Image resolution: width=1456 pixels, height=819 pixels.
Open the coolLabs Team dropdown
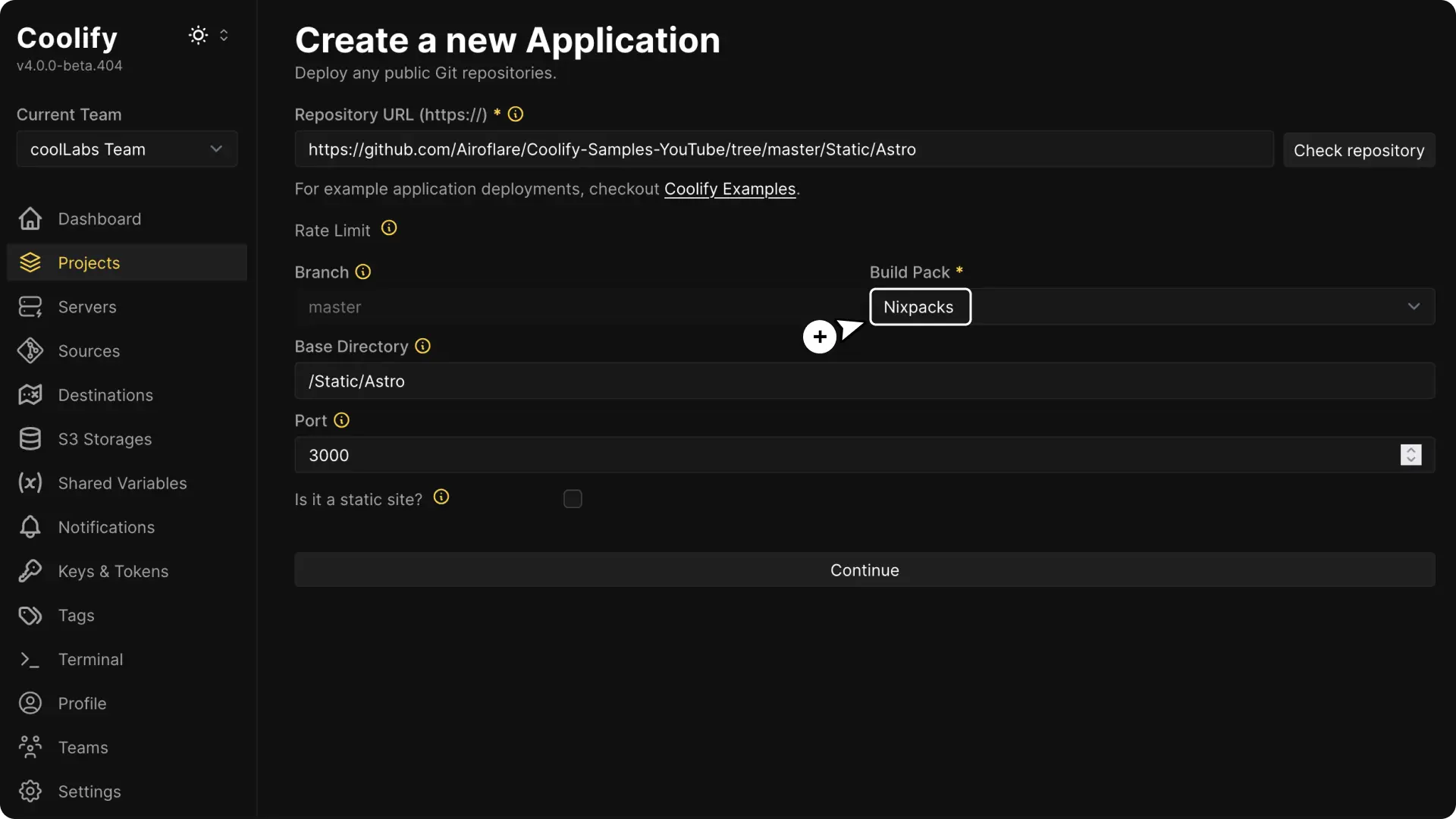(126, 149)
